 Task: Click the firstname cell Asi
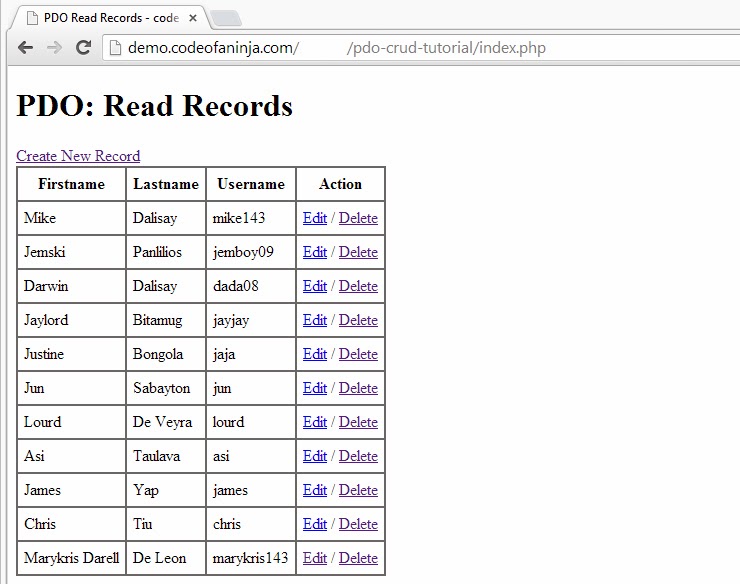tap(71, 456)
